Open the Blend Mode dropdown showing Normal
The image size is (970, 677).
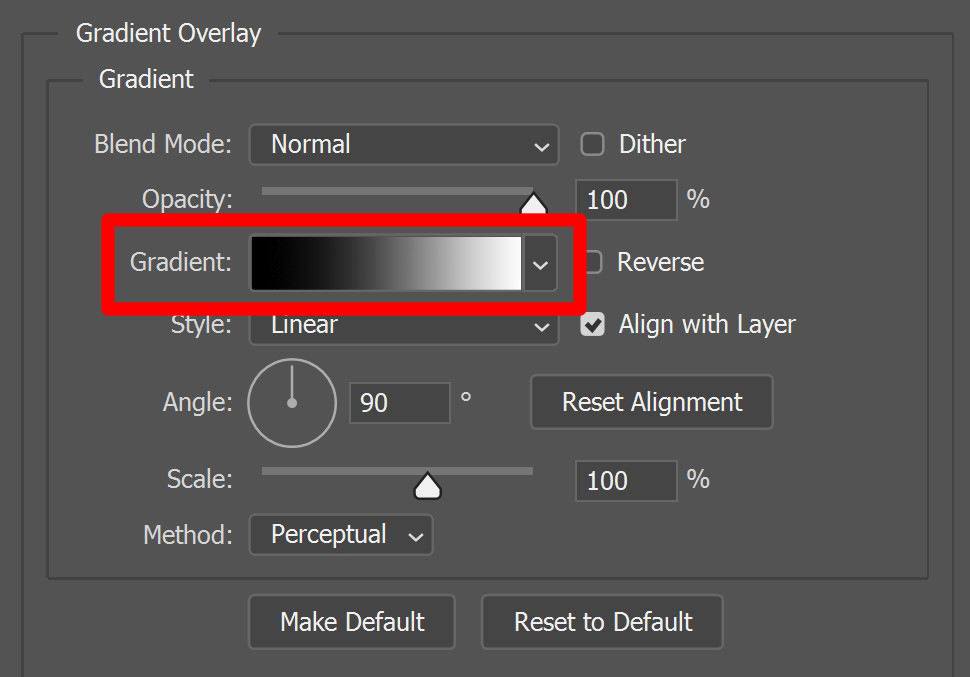tap(404, 144)
